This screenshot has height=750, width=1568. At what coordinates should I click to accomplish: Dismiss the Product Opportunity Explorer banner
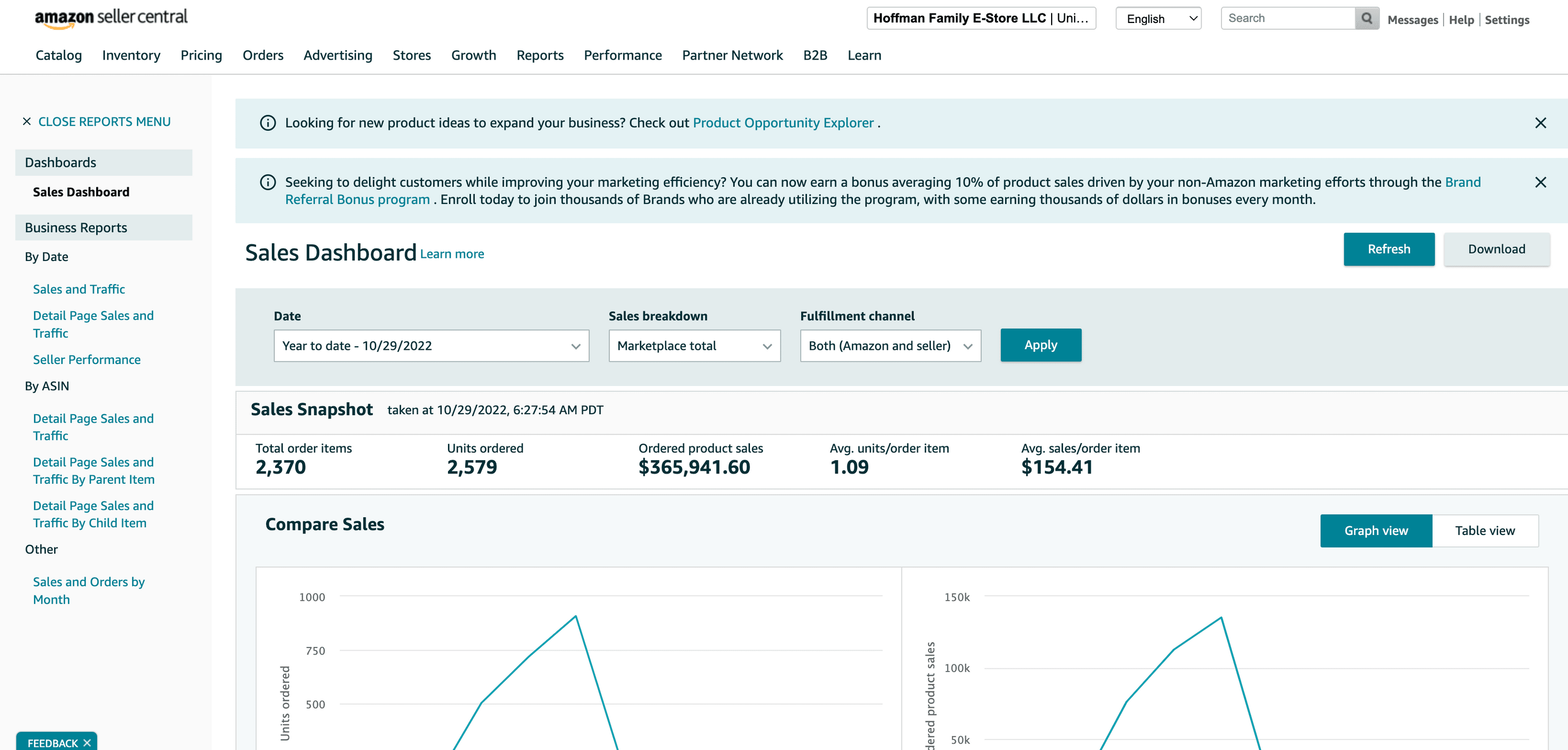pos(1540,123)
